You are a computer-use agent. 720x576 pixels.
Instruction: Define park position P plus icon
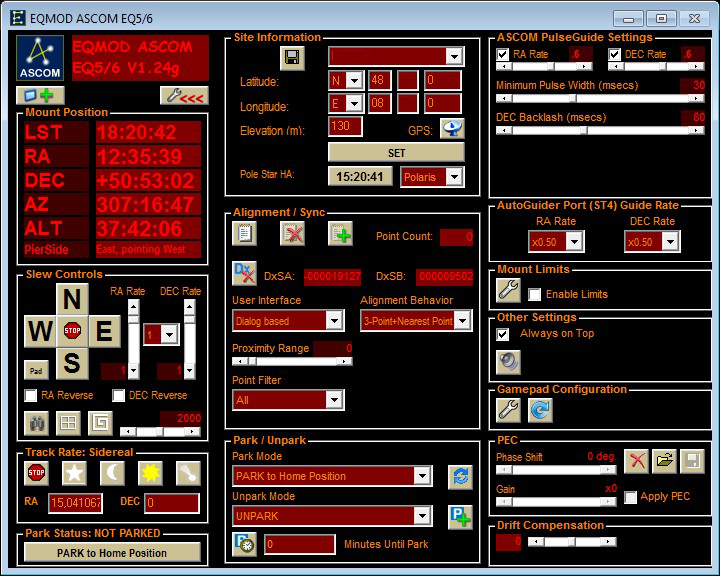tap(460, 517)
